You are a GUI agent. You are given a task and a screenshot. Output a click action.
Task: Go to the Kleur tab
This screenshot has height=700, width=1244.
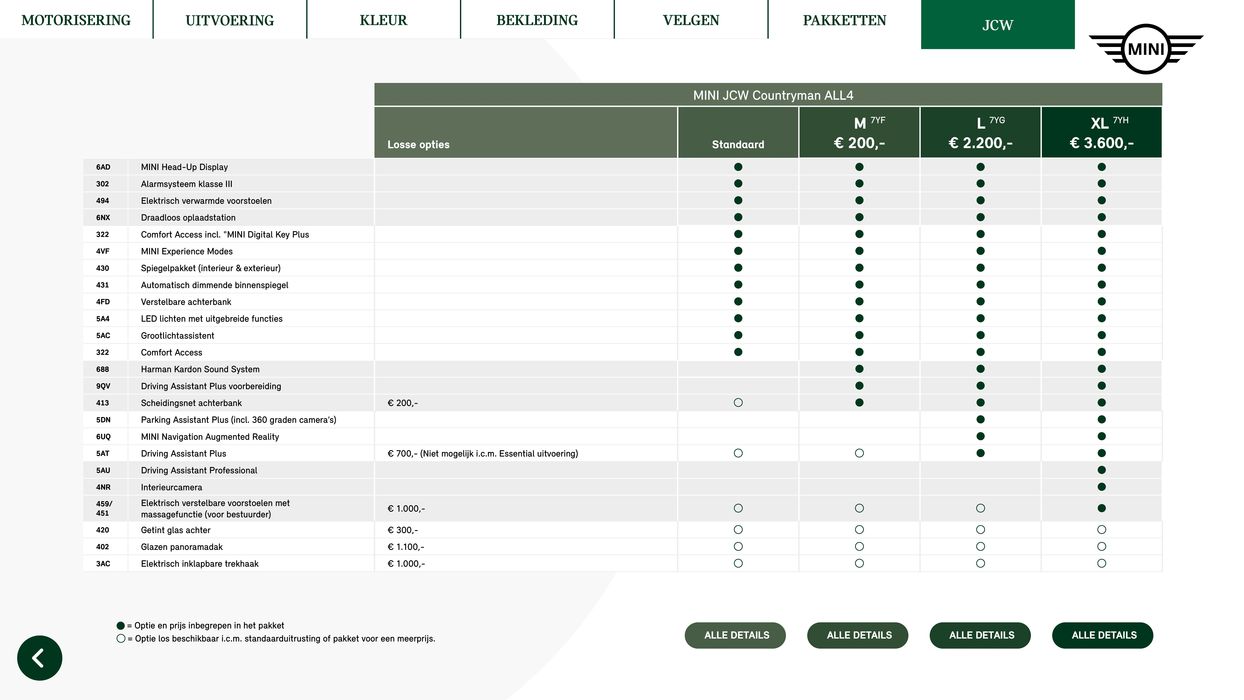[383, 20]
